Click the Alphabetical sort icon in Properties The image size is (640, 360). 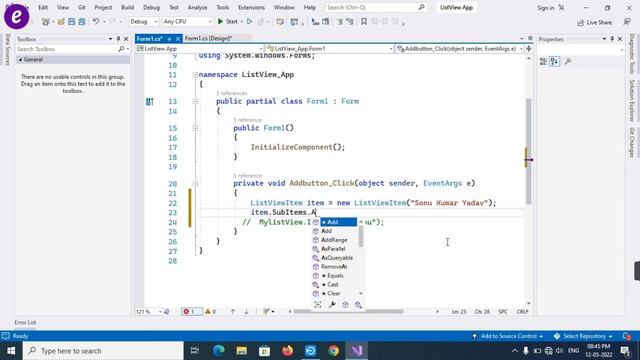click(x=554, y=62)
